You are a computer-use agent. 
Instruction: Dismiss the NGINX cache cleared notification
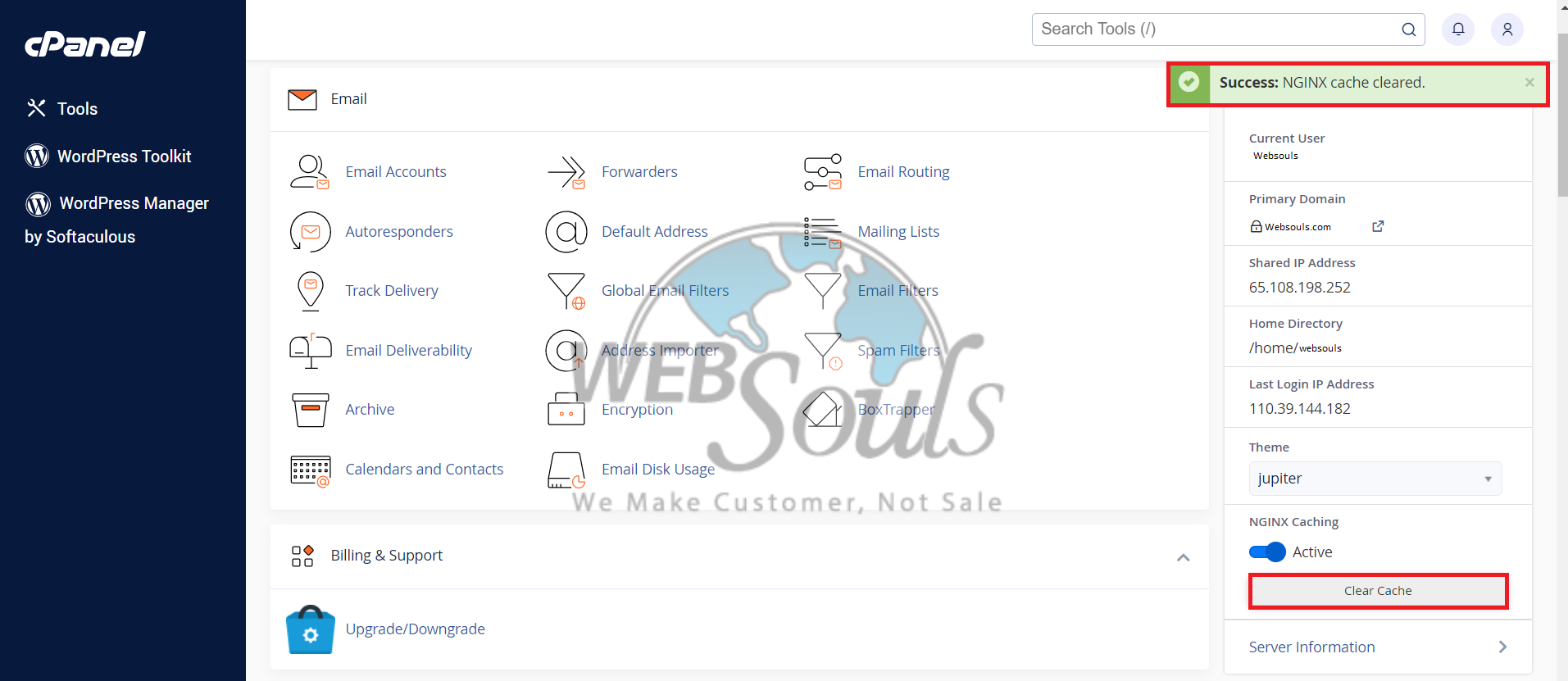click(x=1529, y=83)
